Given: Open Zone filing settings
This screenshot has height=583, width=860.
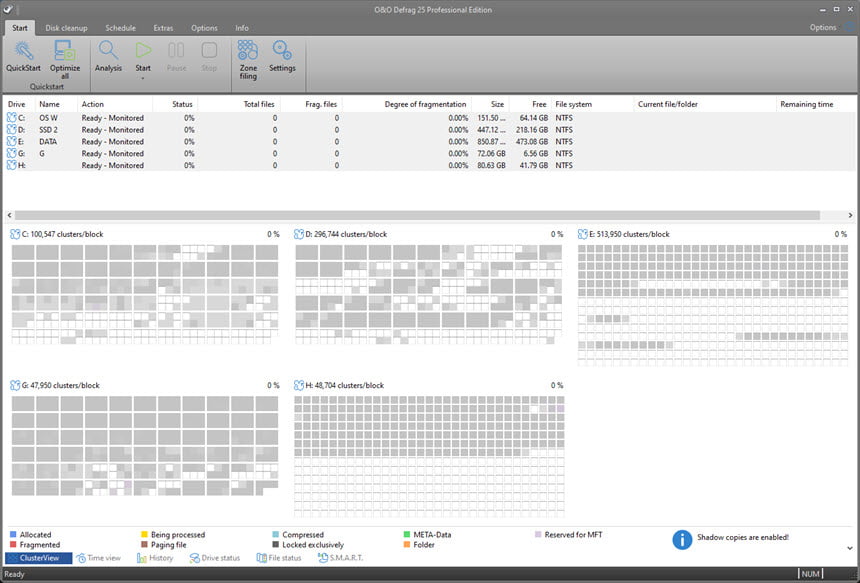Looking at the screenshot, I should pyautogui.click(x=248, y=60).
